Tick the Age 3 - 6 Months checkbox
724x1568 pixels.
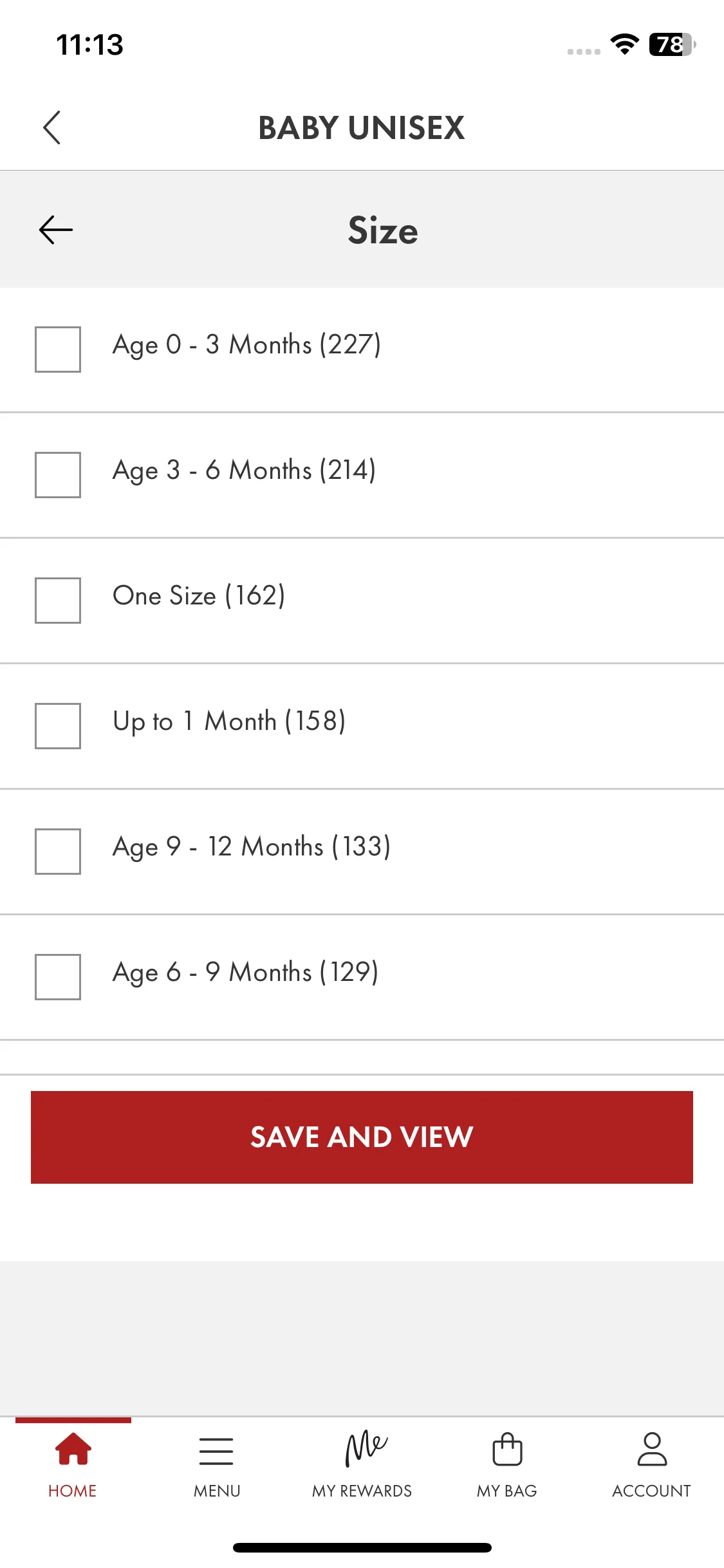[x=58, y=475]
